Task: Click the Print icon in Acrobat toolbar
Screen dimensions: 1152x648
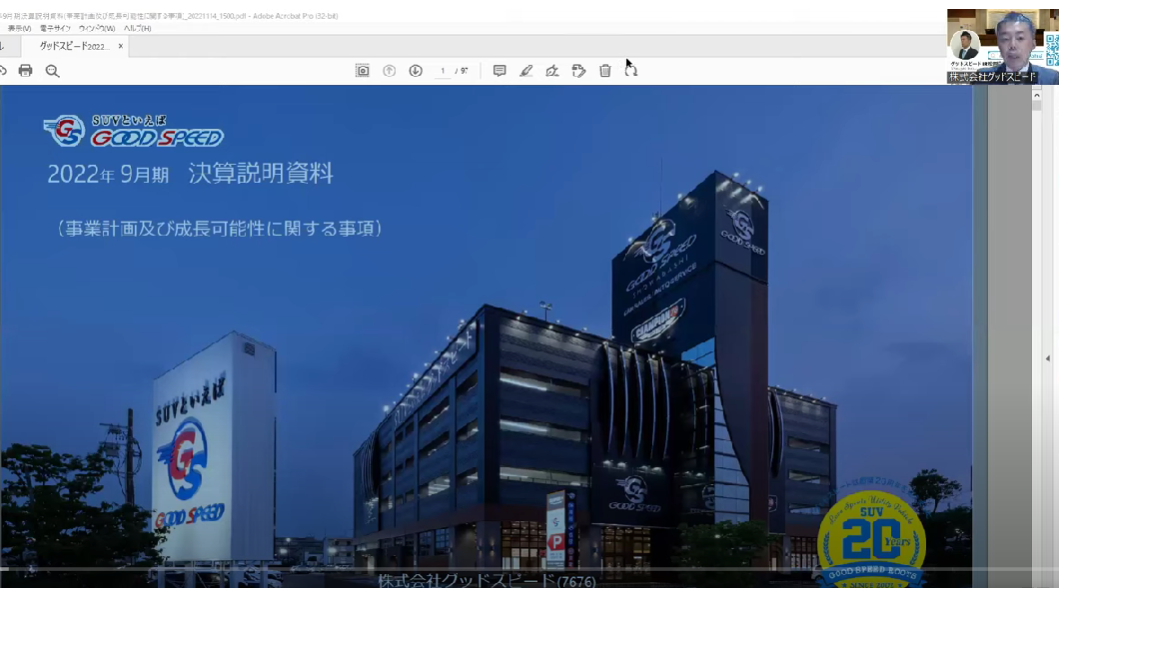Action: 26,71
